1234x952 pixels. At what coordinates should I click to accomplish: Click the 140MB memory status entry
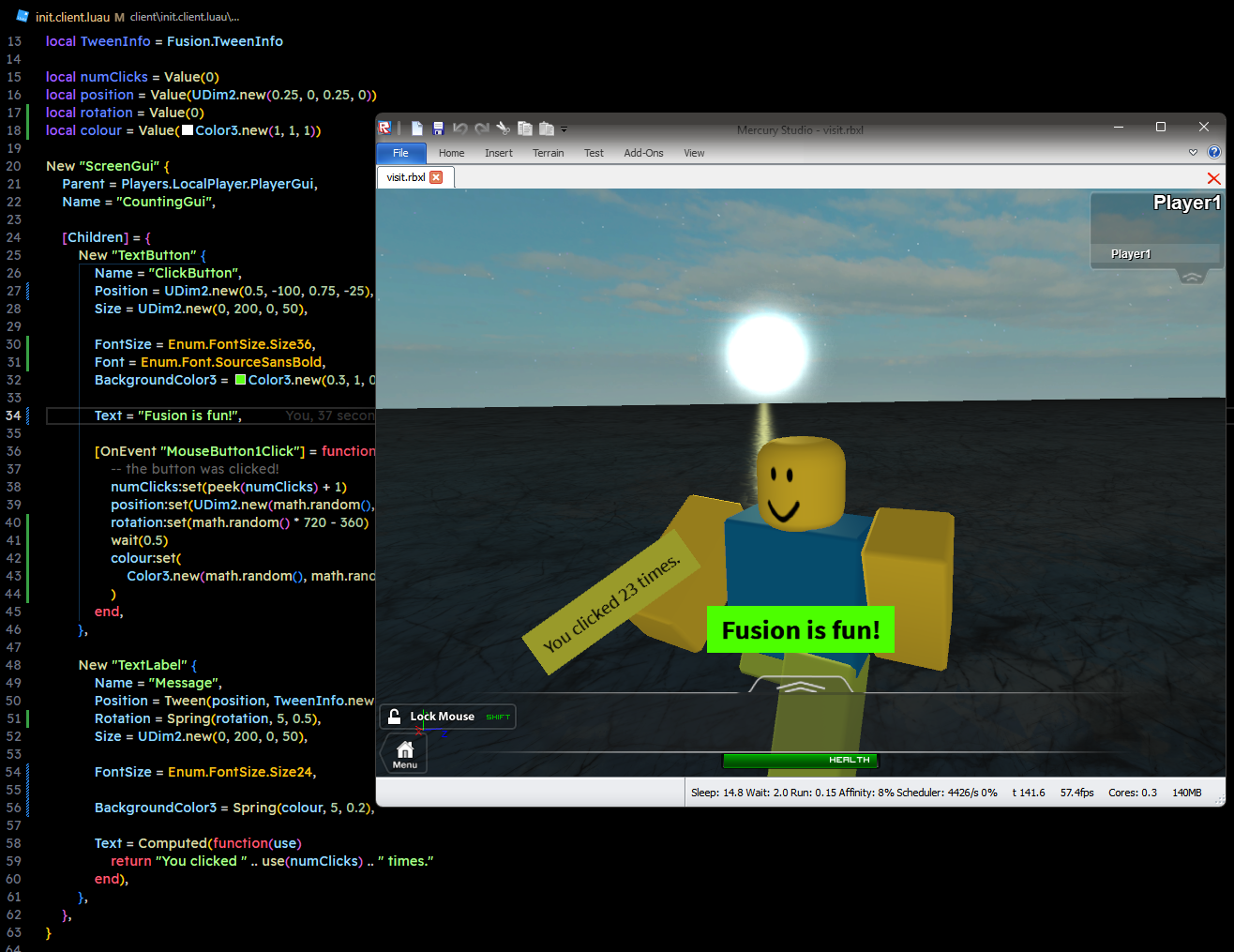click(x=1187, y=793)
